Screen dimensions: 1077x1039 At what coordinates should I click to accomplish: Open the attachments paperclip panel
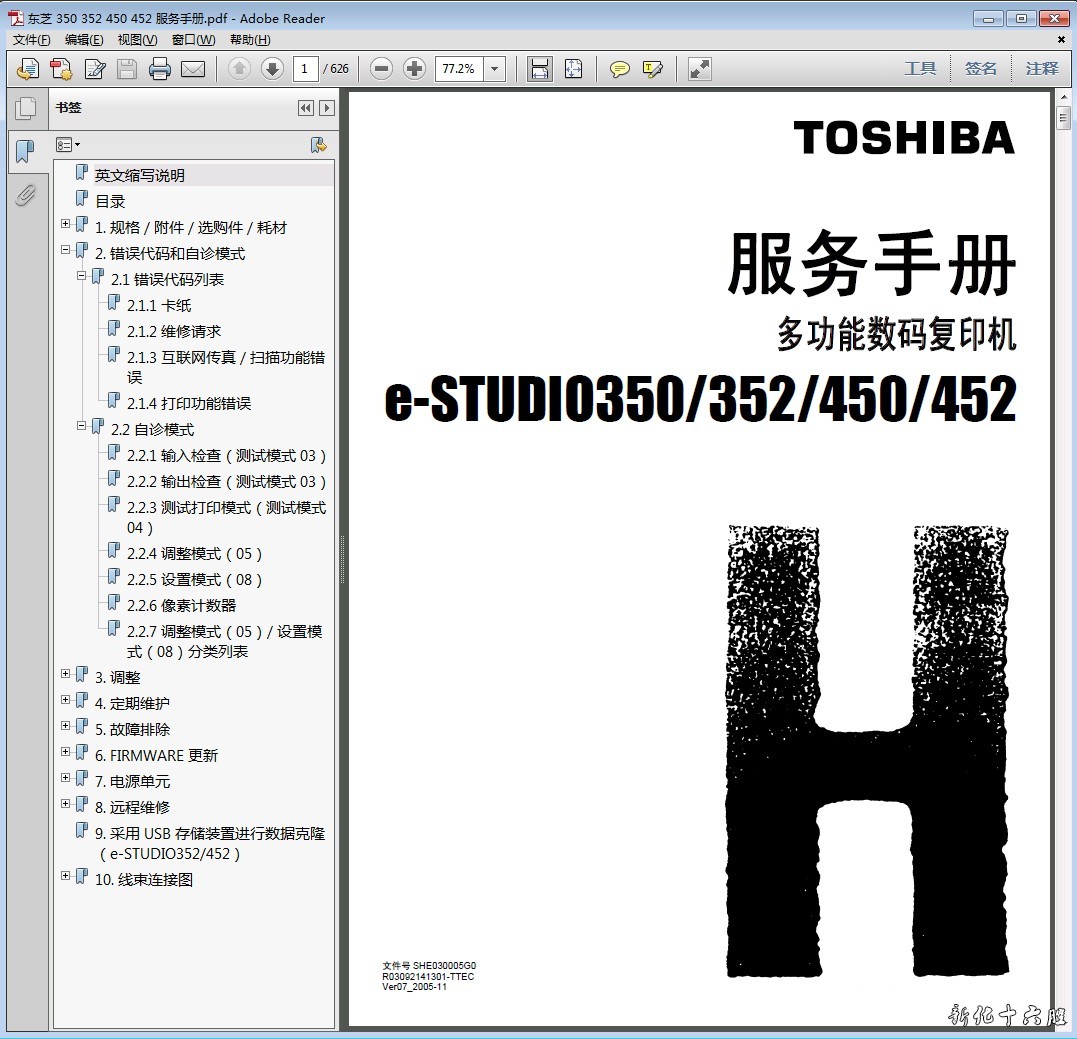tap(26, 194)
